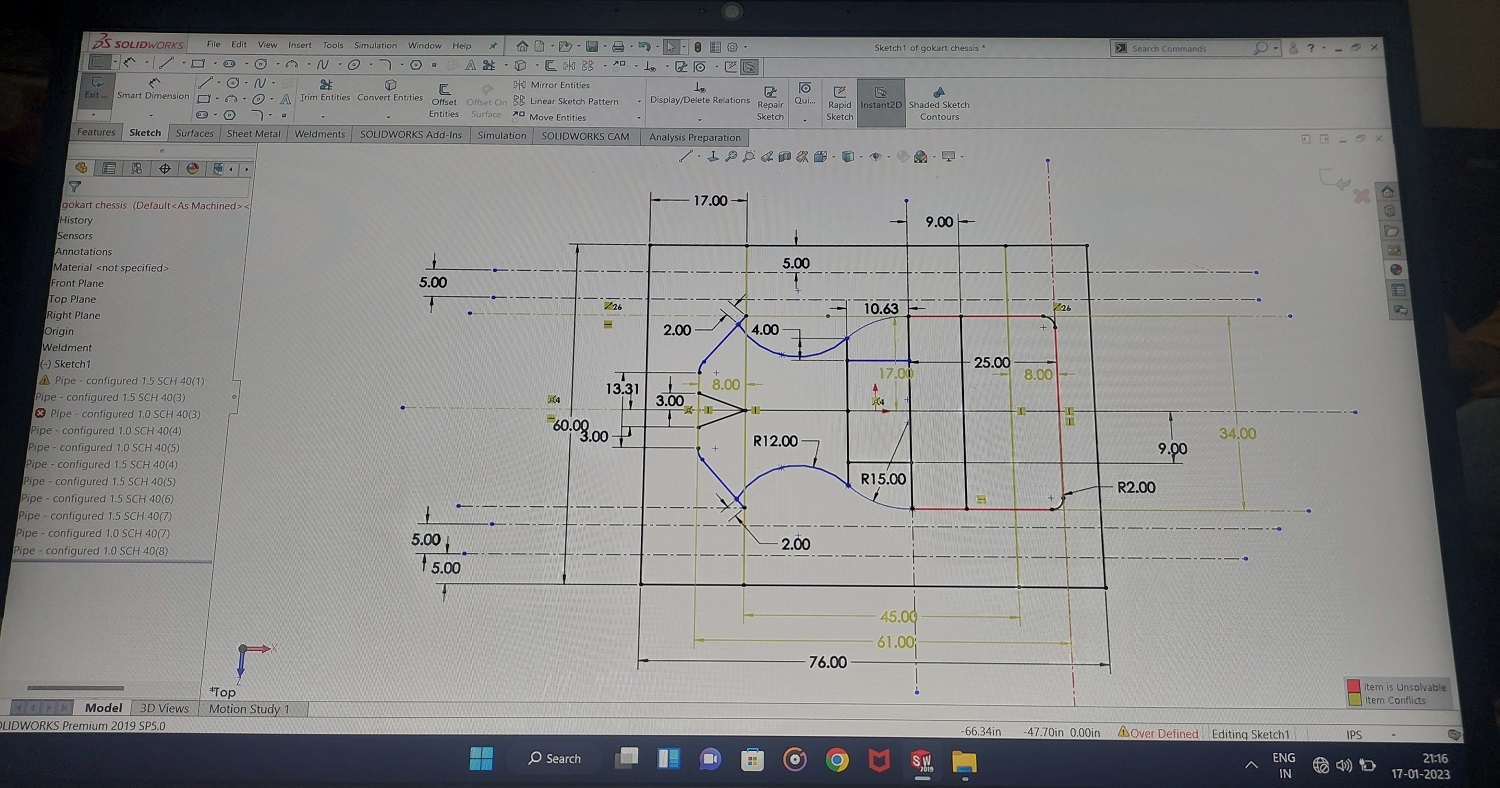Select Move Entities tool
The image size is (1500, 788).
tap(550, 117)
